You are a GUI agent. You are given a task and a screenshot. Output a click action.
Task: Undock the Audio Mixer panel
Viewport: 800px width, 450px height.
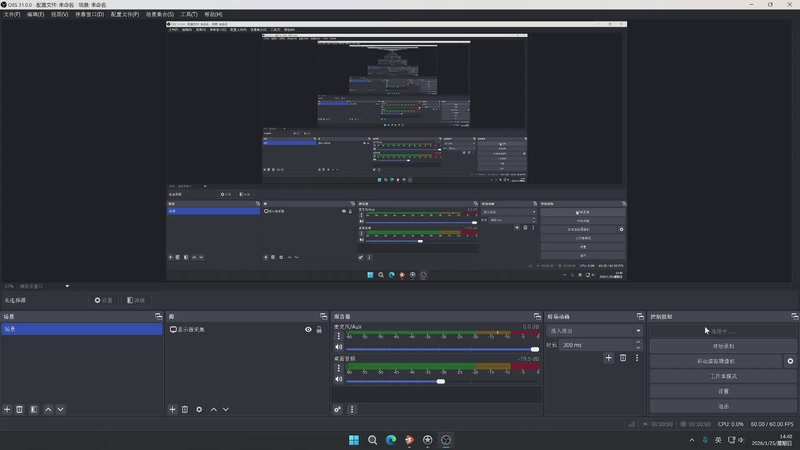[x=537, y=316]
